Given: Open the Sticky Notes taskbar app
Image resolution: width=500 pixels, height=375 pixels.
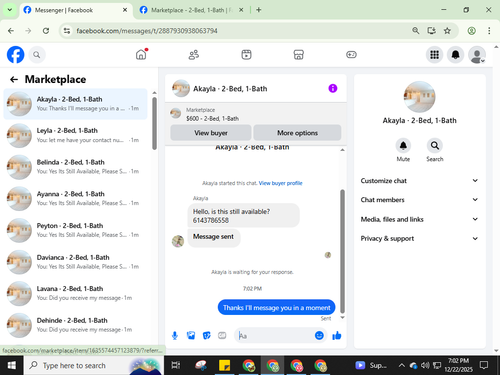Looking at the screenshot, I should pos(224,366).
